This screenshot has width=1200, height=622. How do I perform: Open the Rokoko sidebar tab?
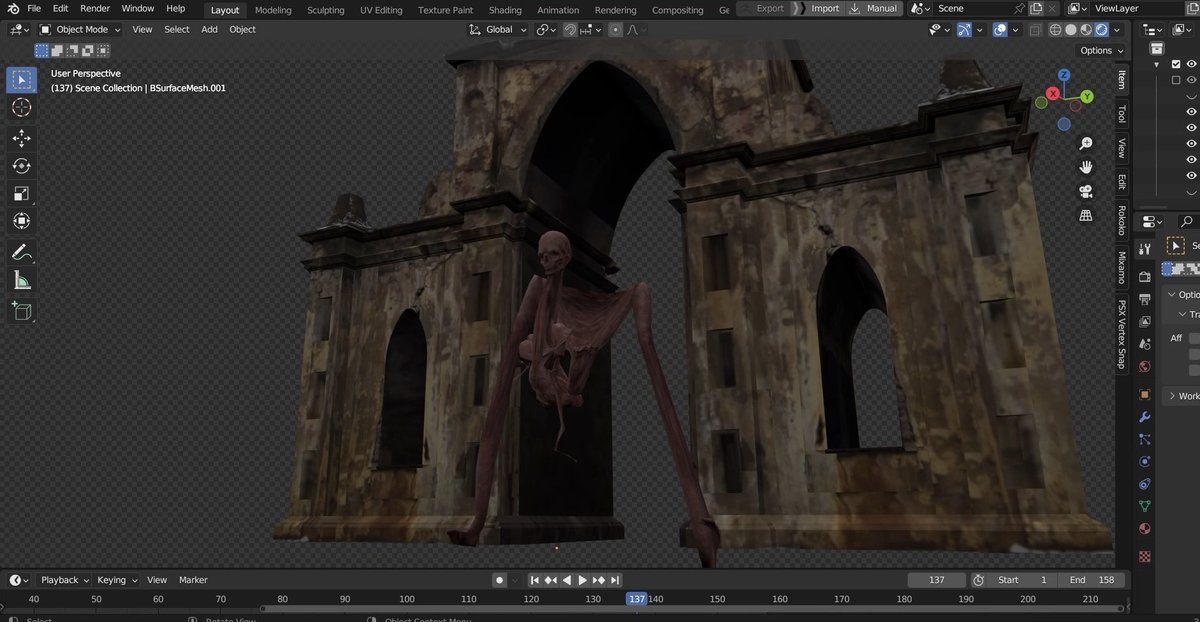pos(1121,222)
